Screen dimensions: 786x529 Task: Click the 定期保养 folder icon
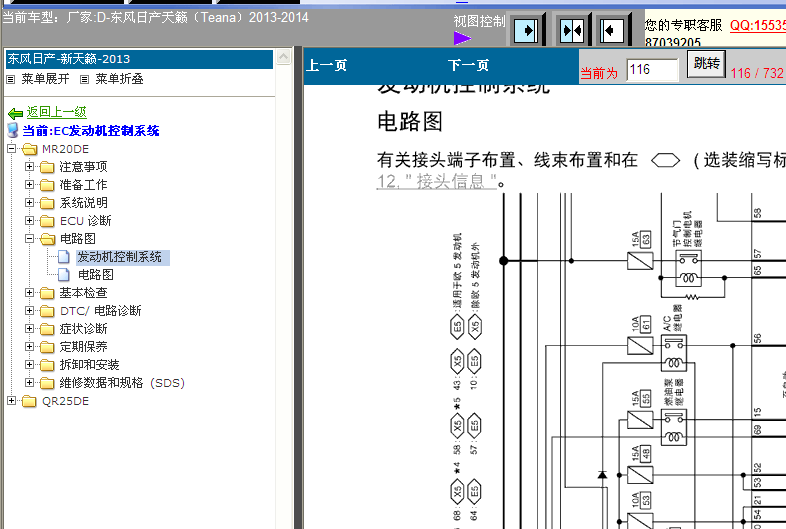47,347
